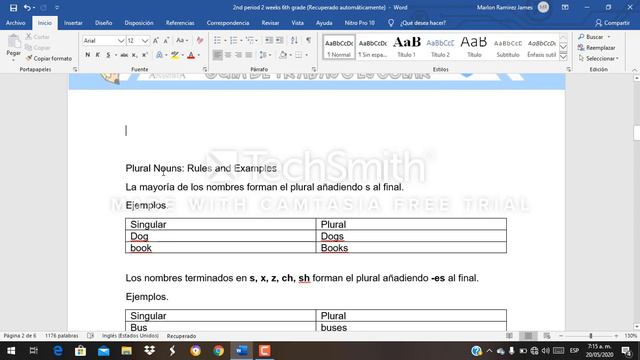Apply strikethrough with the abc icon
The image size is (640, 360).
click(x=124, y=55)
